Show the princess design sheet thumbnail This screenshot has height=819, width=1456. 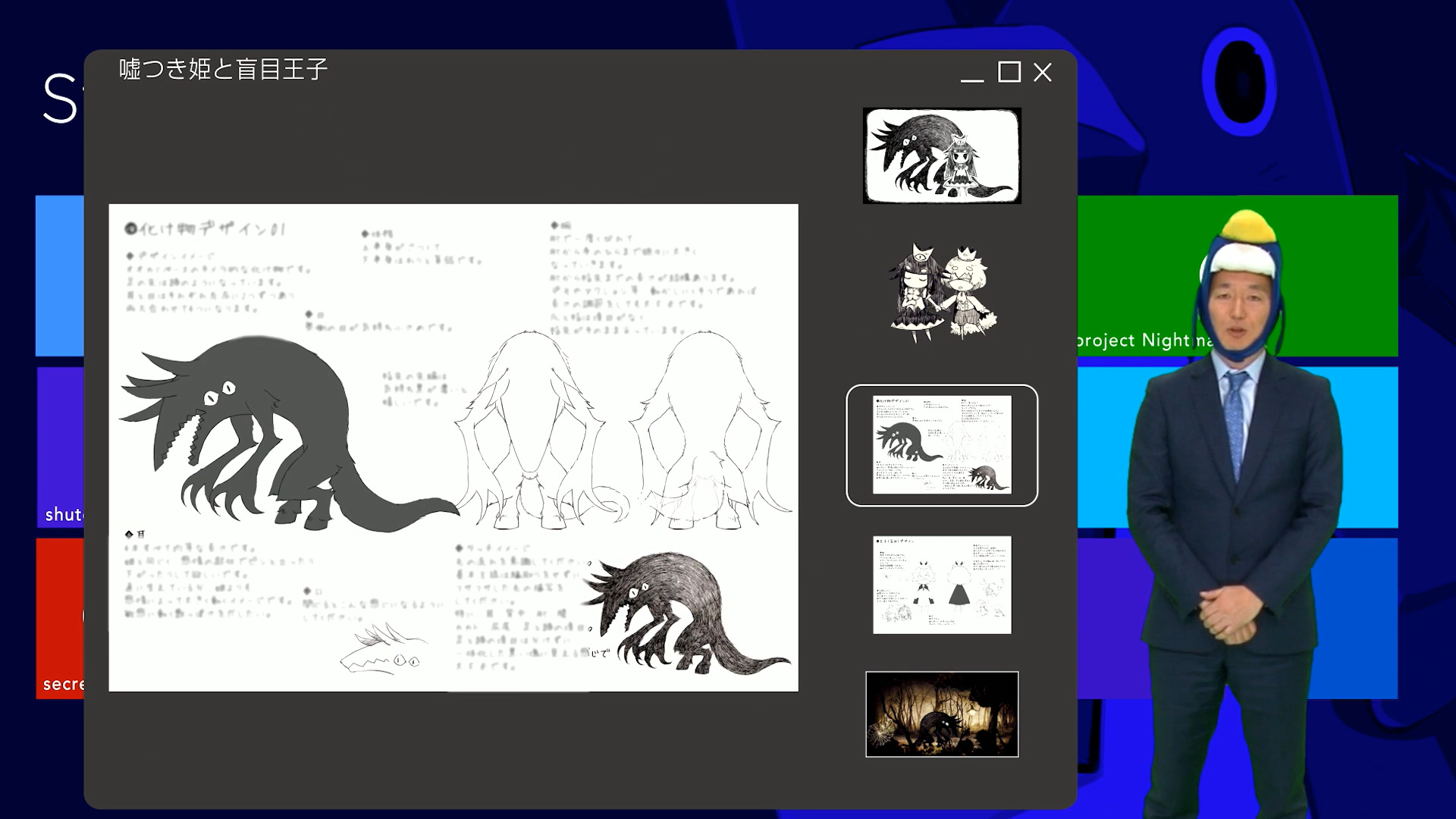[x=942, y=585]
